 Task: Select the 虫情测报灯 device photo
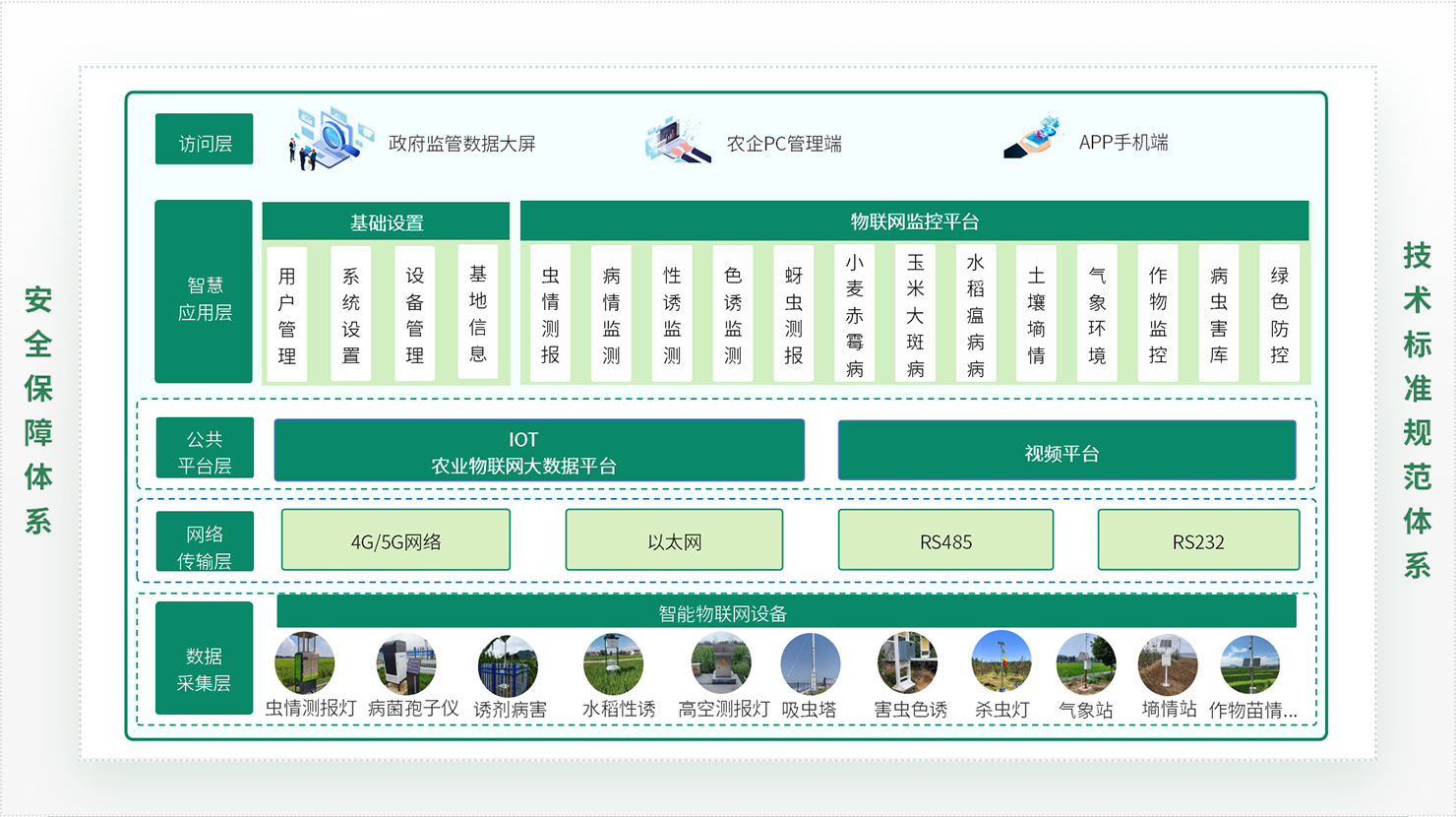coord(305,662)
